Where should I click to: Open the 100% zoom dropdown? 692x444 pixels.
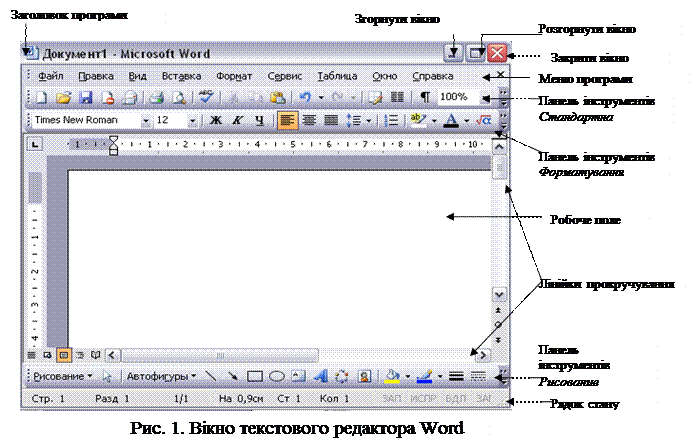point(486,98)
